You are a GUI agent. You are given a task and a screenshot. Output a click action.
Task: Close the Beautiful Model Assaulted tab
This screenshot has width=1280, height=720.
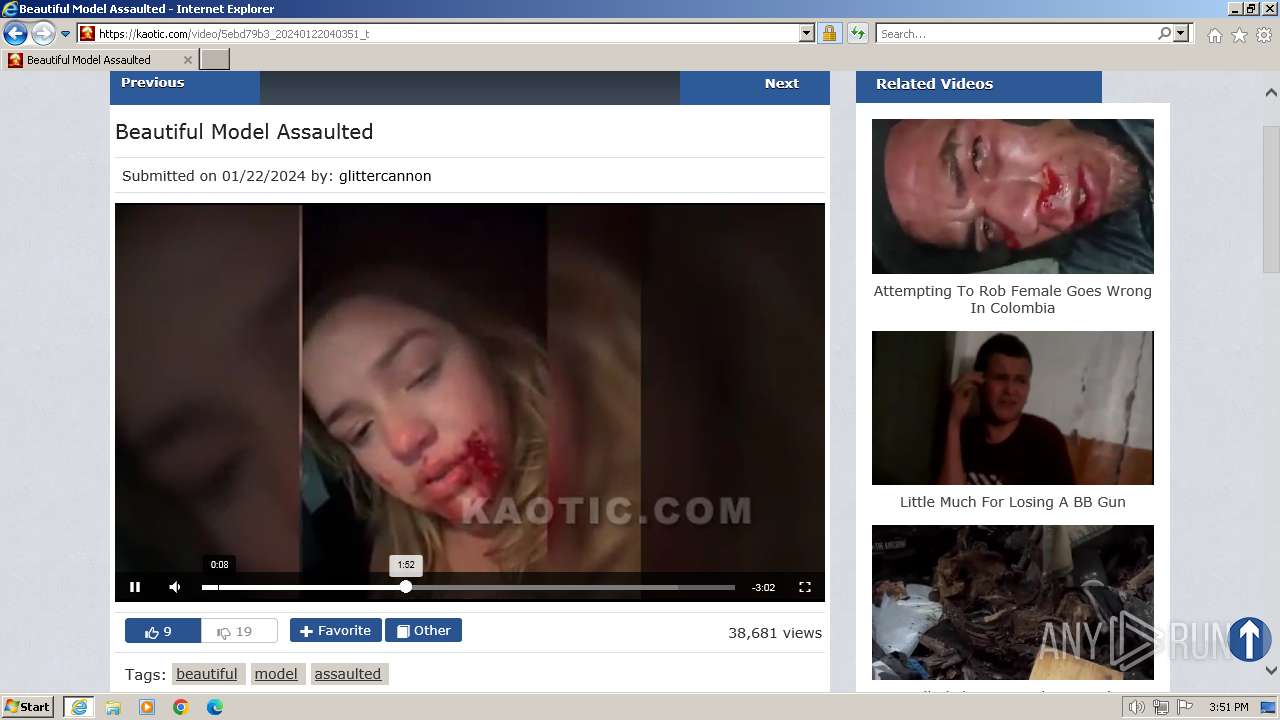click(187, 60)
